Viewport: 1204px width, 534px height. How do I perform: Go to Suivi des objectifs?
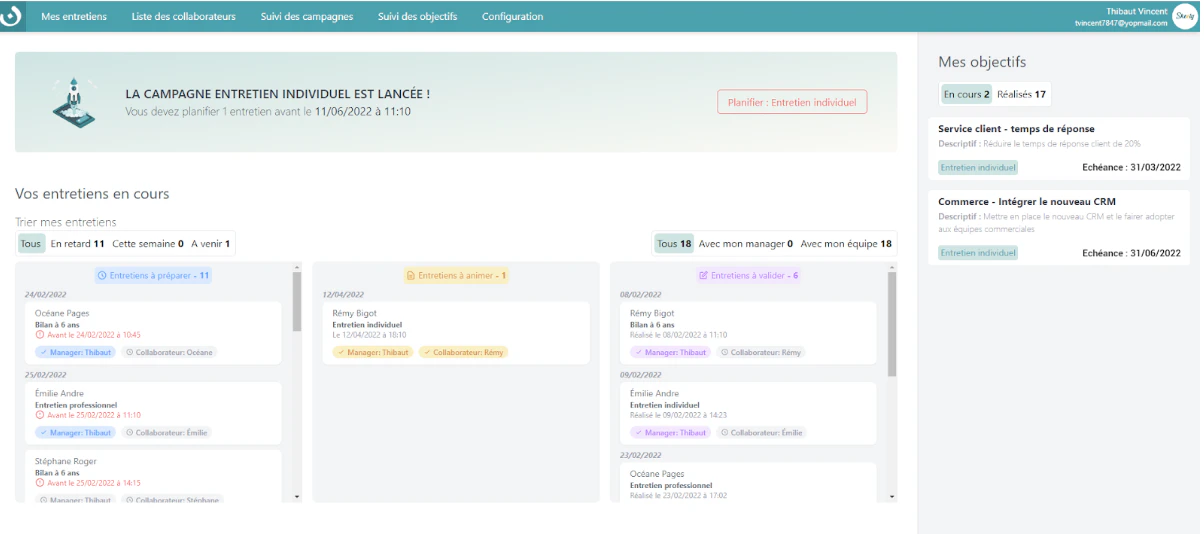[x=418, y=16]
